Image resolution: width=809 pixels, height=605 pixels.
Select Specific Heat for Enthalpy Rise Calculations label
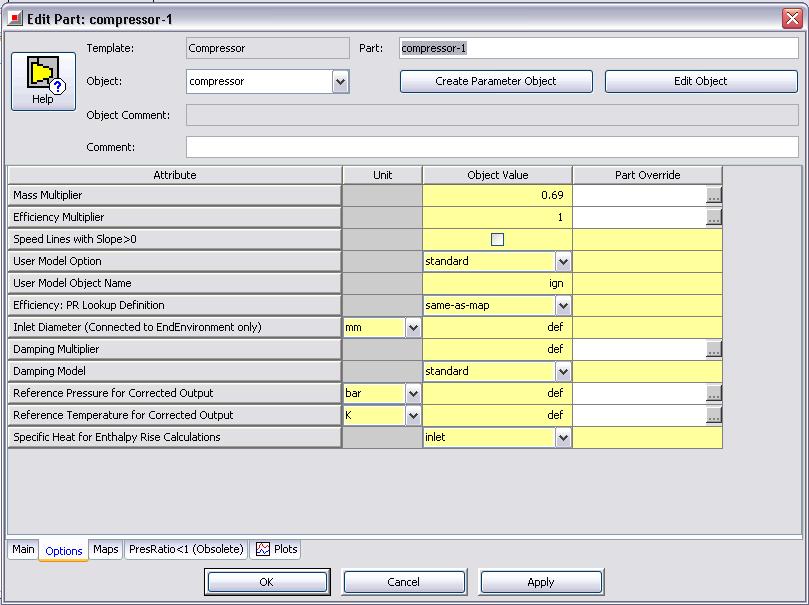(174, 437)
